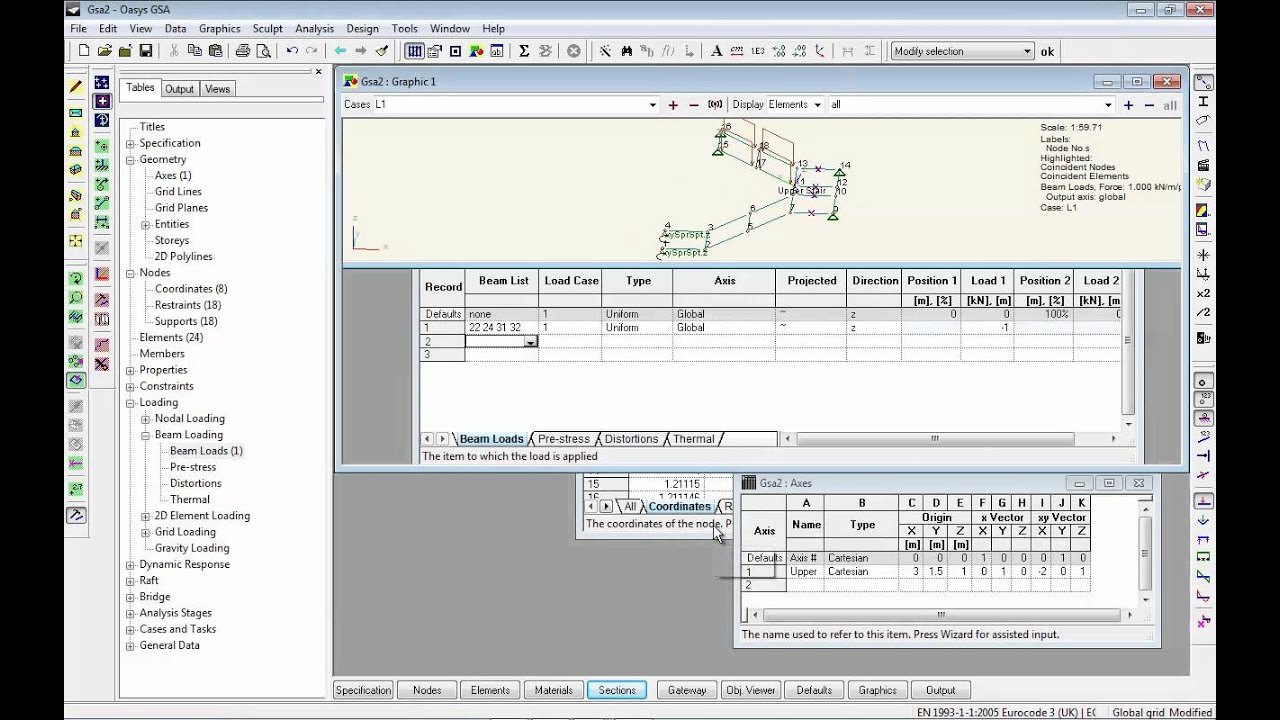
Task: Click the Print icon
Action: 243,51
